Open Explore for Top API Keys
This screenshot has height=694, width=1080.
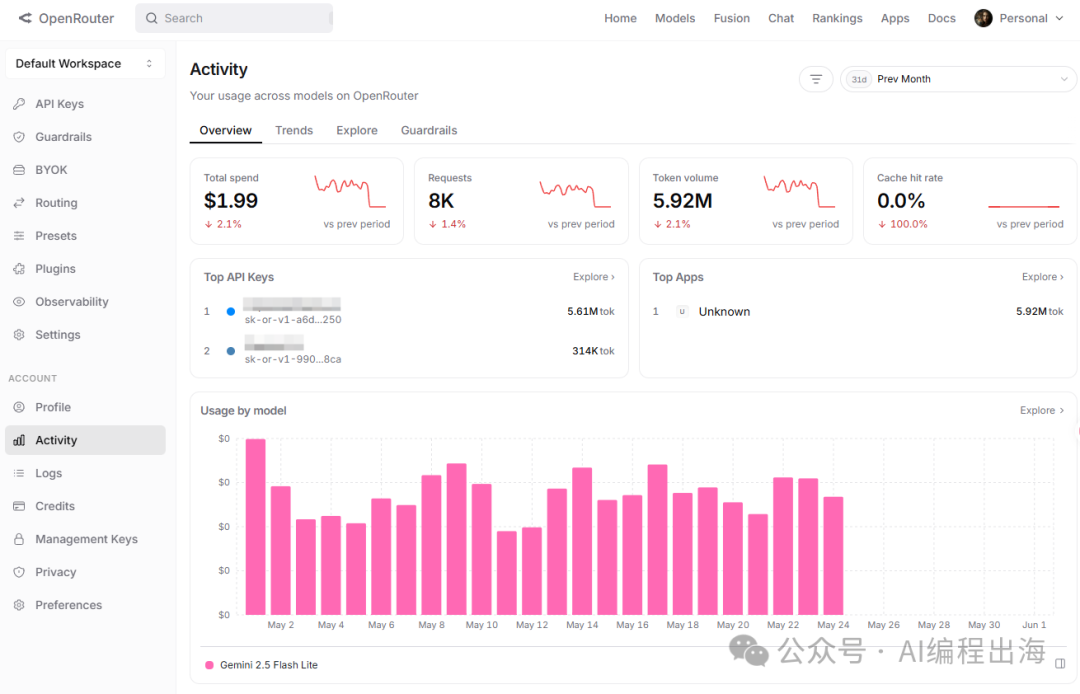594,277
